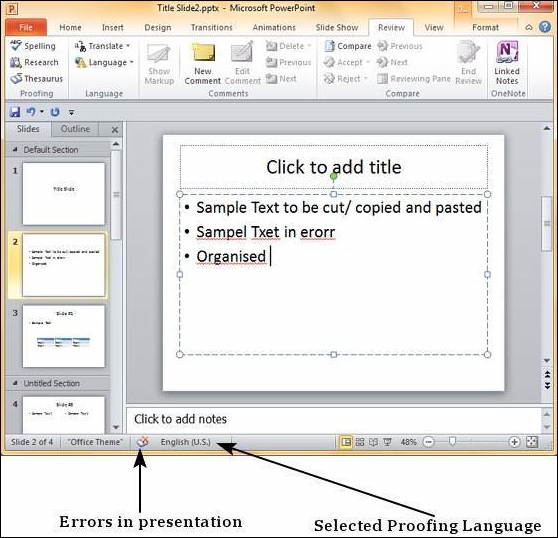
Task: Zoom in with the plus button
Action: (514, 442)
